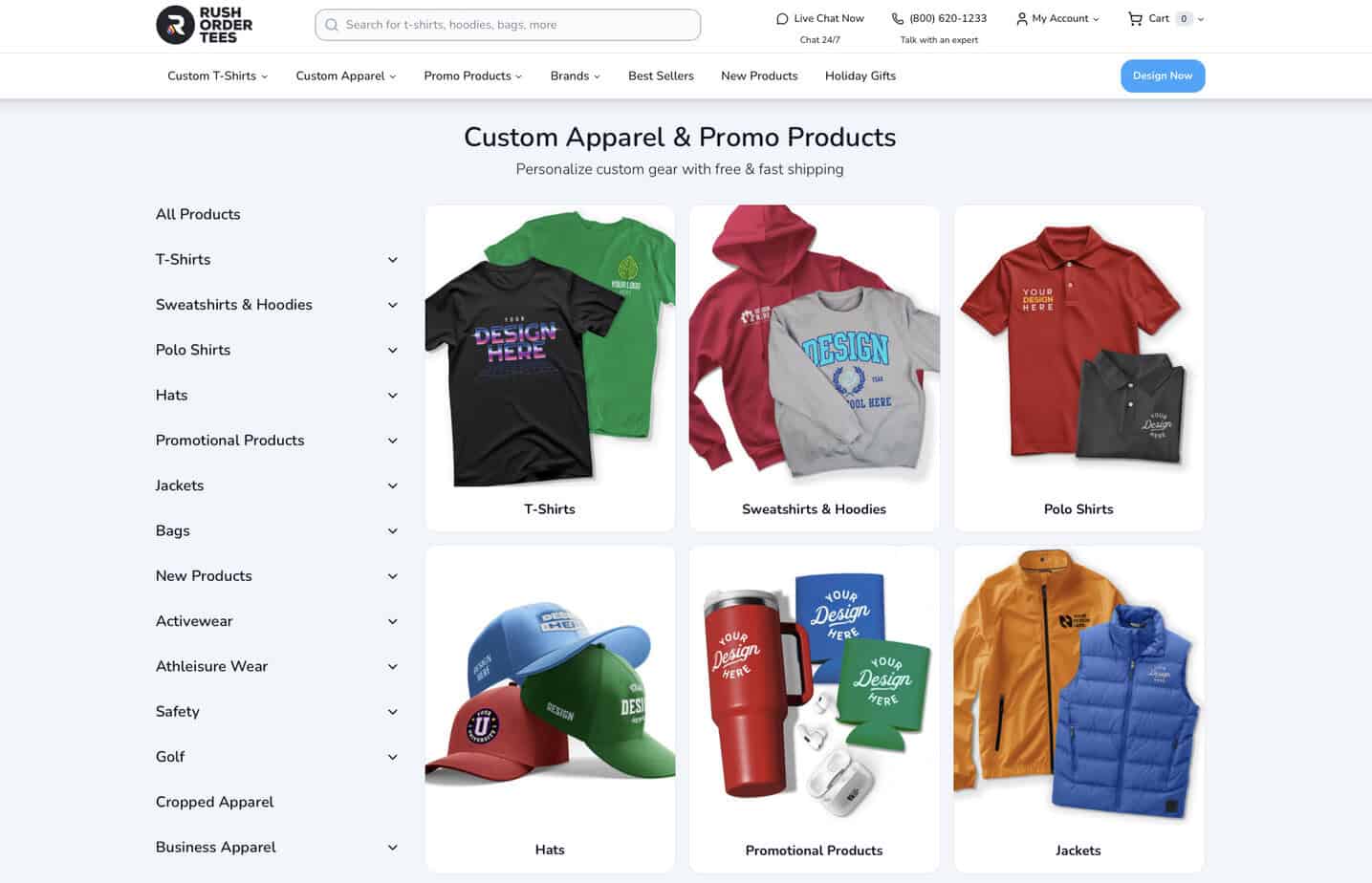The image size is (1372, 883).
Task: Click the Rush Order Tees logo
Action: point(204,25)
